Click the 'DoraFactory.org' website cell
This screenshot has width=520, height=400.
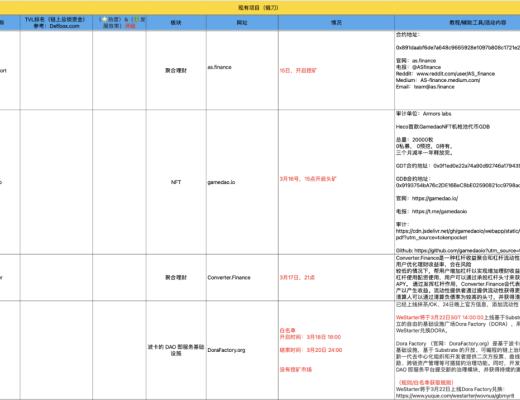pyautogui.click(x=242, y=350)
